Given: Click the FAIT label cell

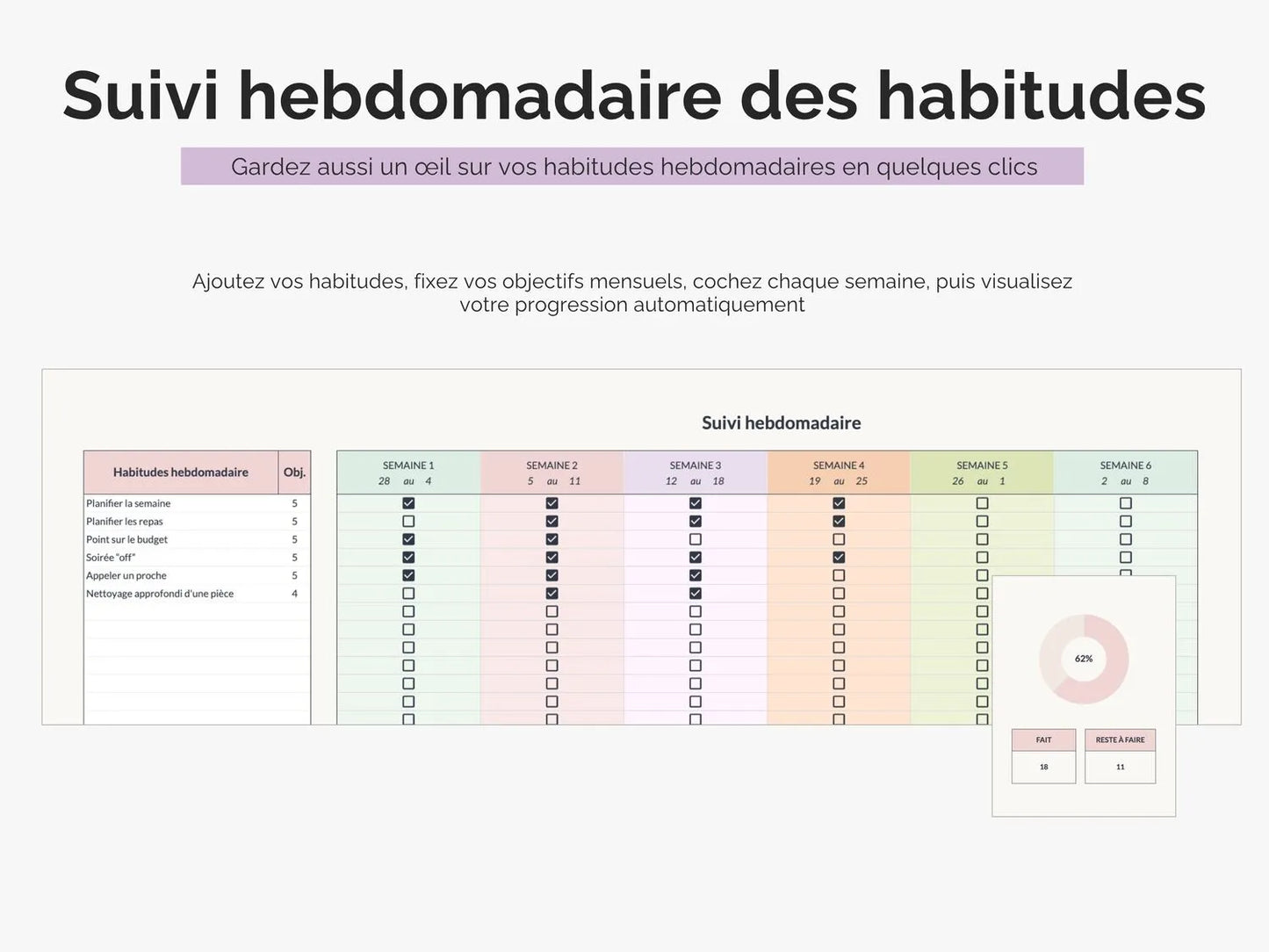Looking at the screenshot, I should (x=1043, y=739).
